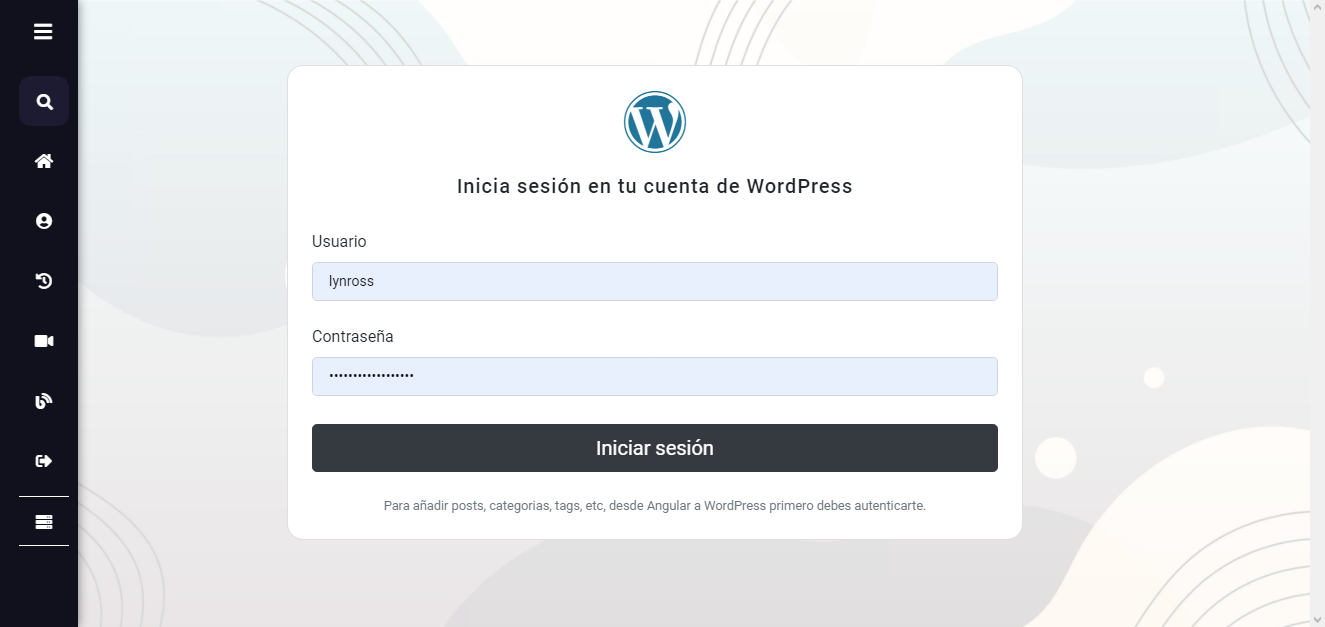
Task: Click the heading 'Inicia sesión en tu cuenta de WordPress'
Action: click(655, 186)
